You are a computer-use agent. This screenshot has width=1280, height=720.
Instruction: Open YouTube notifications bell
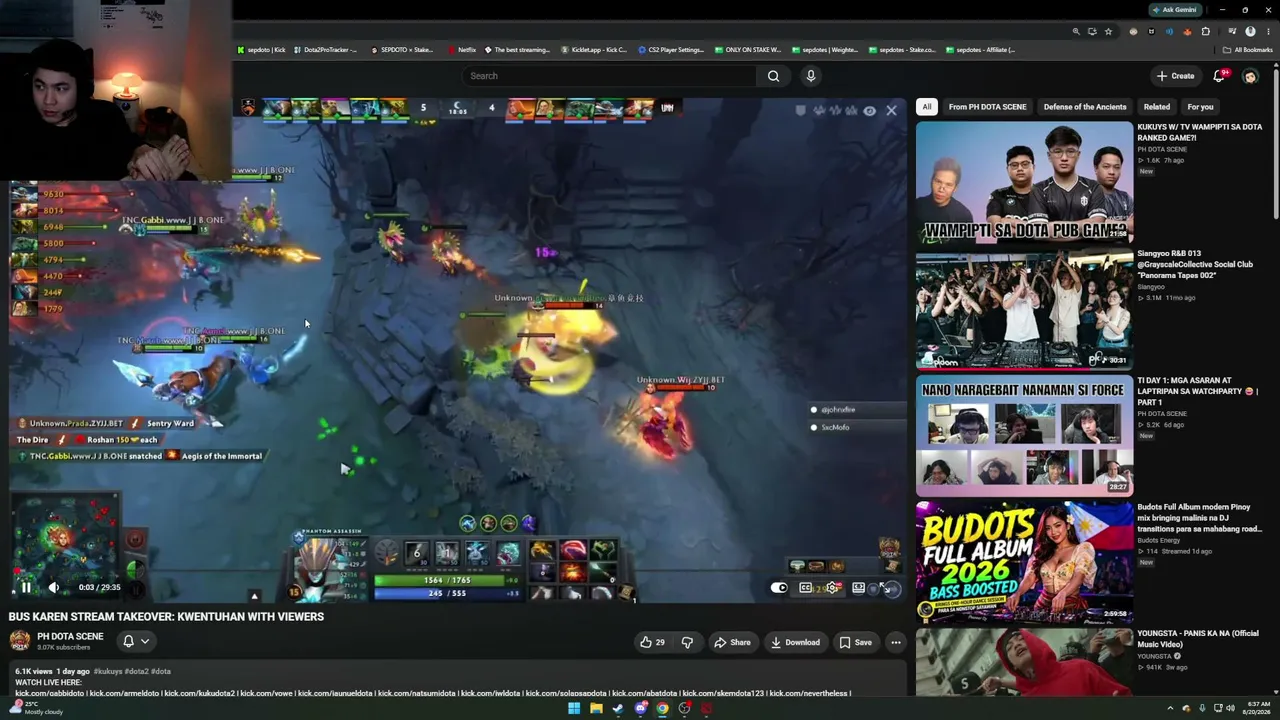coord(1220,76)
